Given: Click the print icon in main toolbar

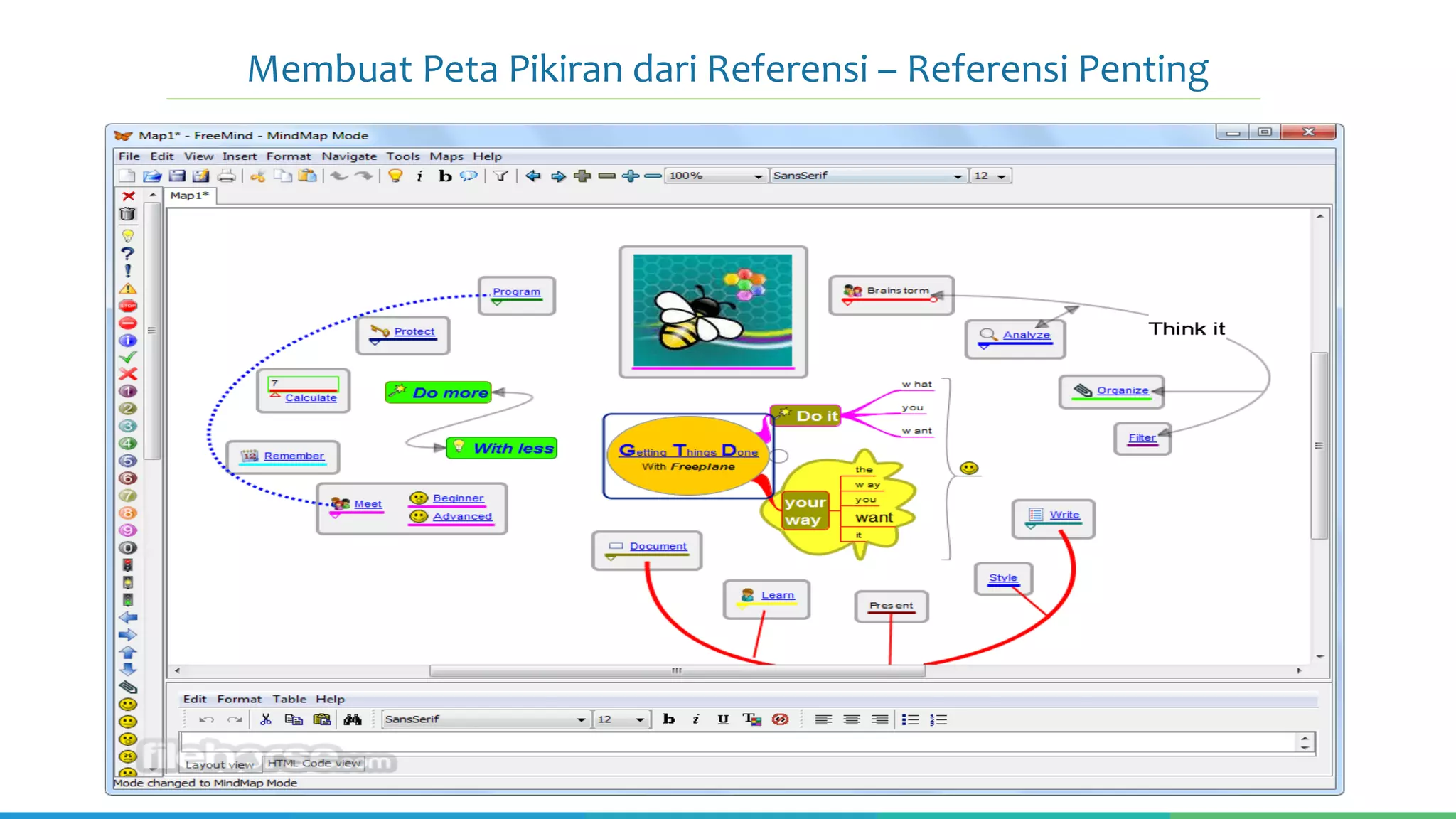Looking at the screenshot, I should coord(226,176).
